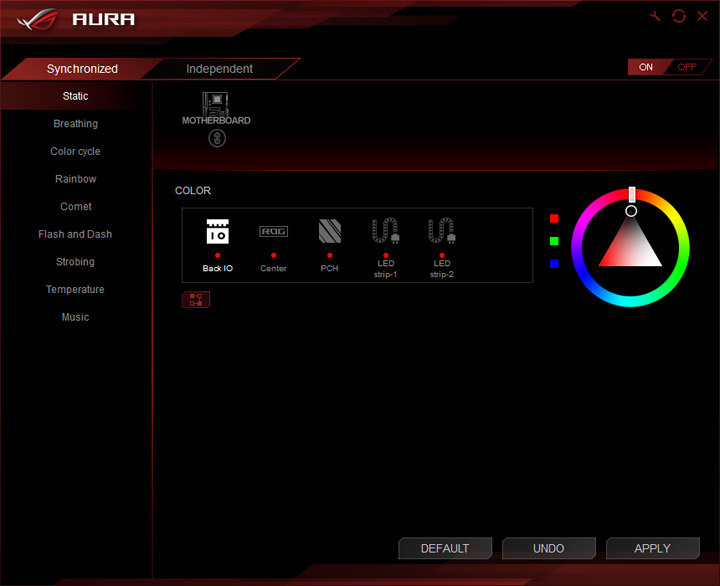The image size is (720, 586).
Task: Choose the Strobing effect
Action: pos(75,262)
